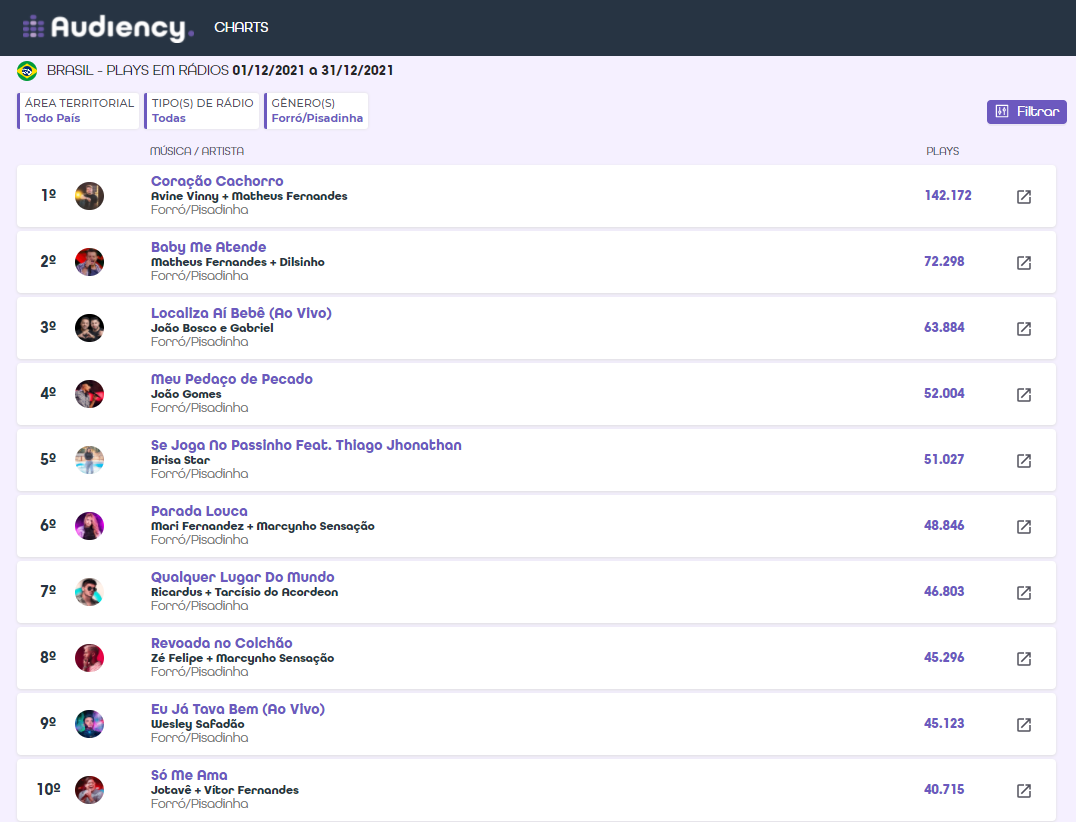Image resolution: width=1076 pixels, height=822 pixels.
Task: Click plays count 72.298
Action: (944, 261)
